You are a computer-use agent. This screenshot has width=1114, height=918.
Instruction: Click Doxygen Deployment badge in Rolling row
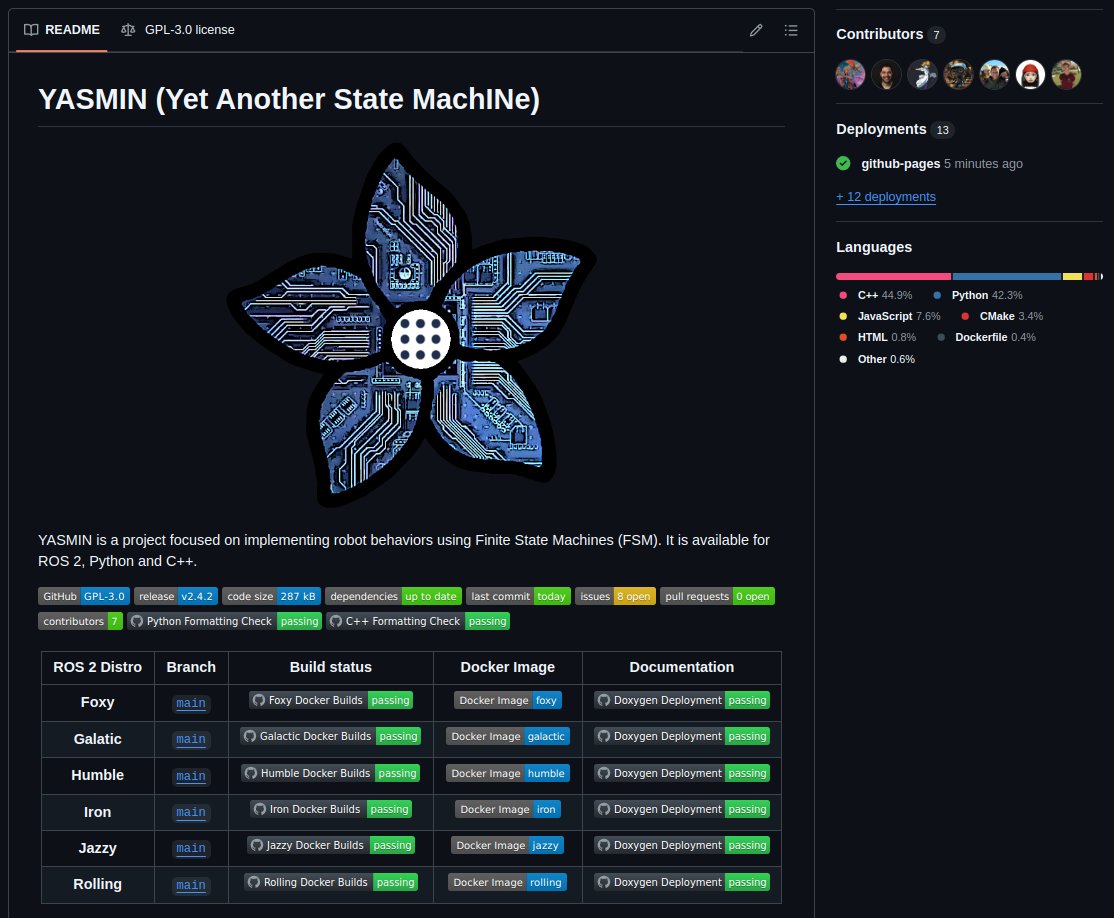[x=682, y=882]
